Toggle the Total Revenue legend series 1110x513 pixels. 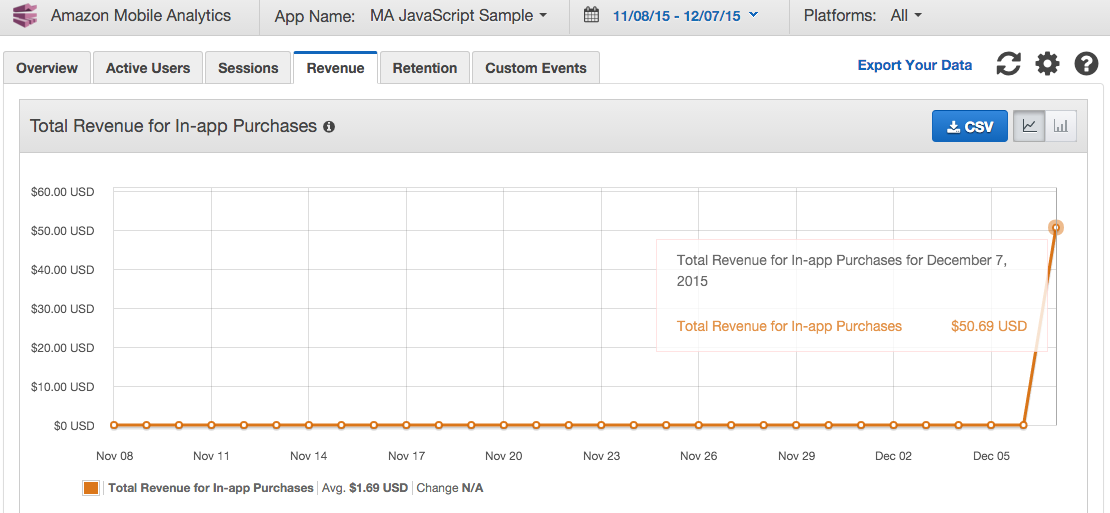91,488
